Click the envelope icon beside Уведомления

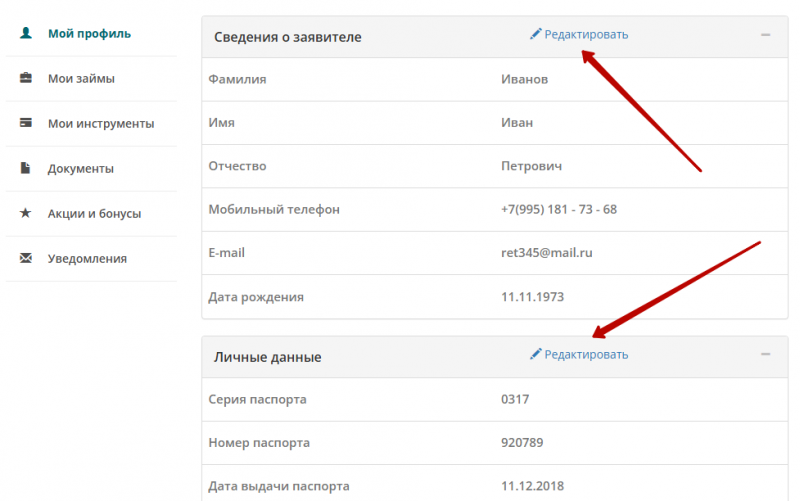[26, 258]
